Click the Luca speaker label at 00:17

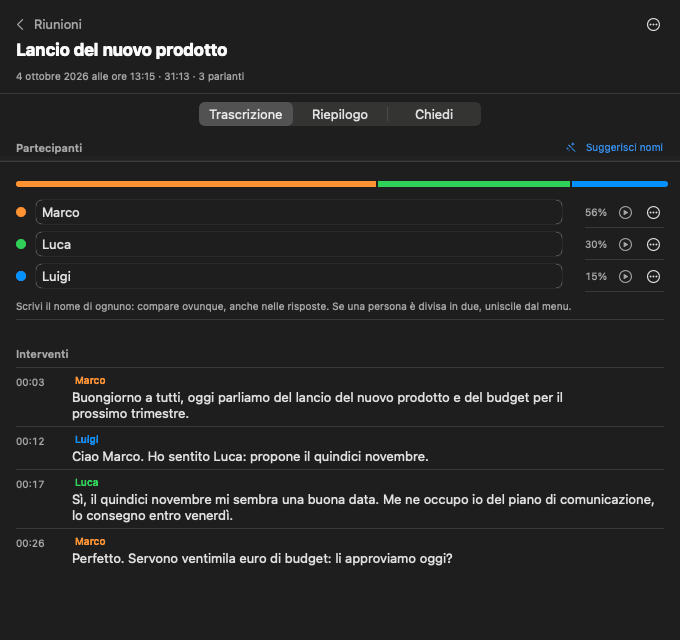86,483
